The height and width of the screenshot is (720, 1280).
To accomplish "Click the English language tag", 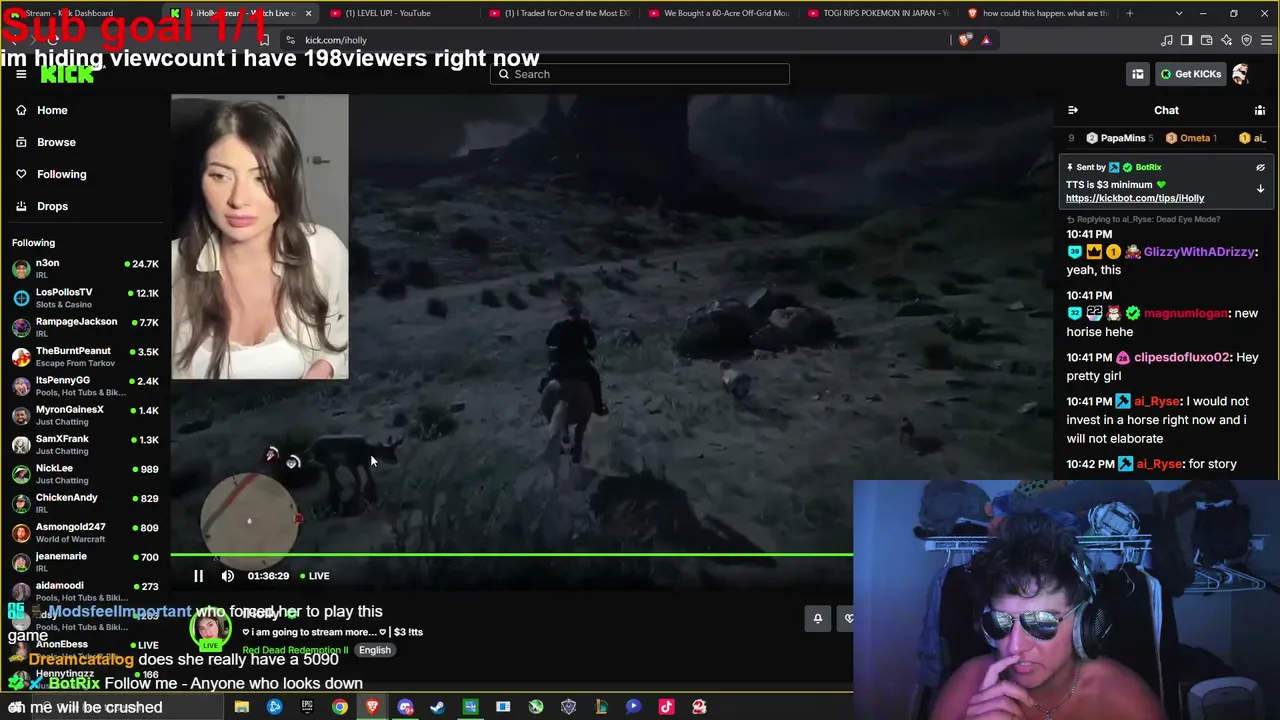I will (x=375, y=650).
